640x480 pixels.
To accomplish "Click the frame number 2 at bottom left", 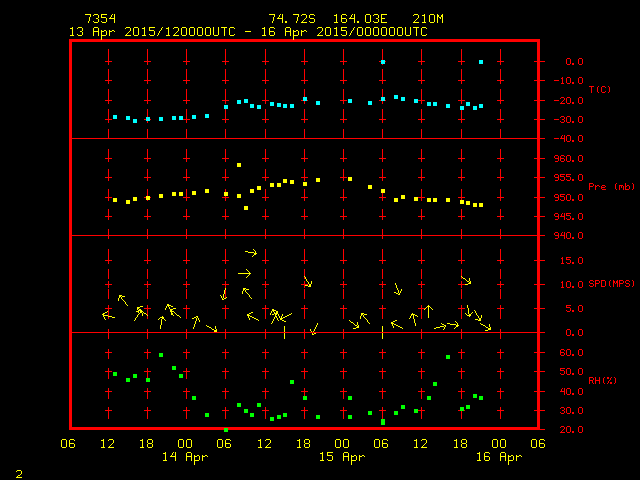I will click(x=18, y=472).
